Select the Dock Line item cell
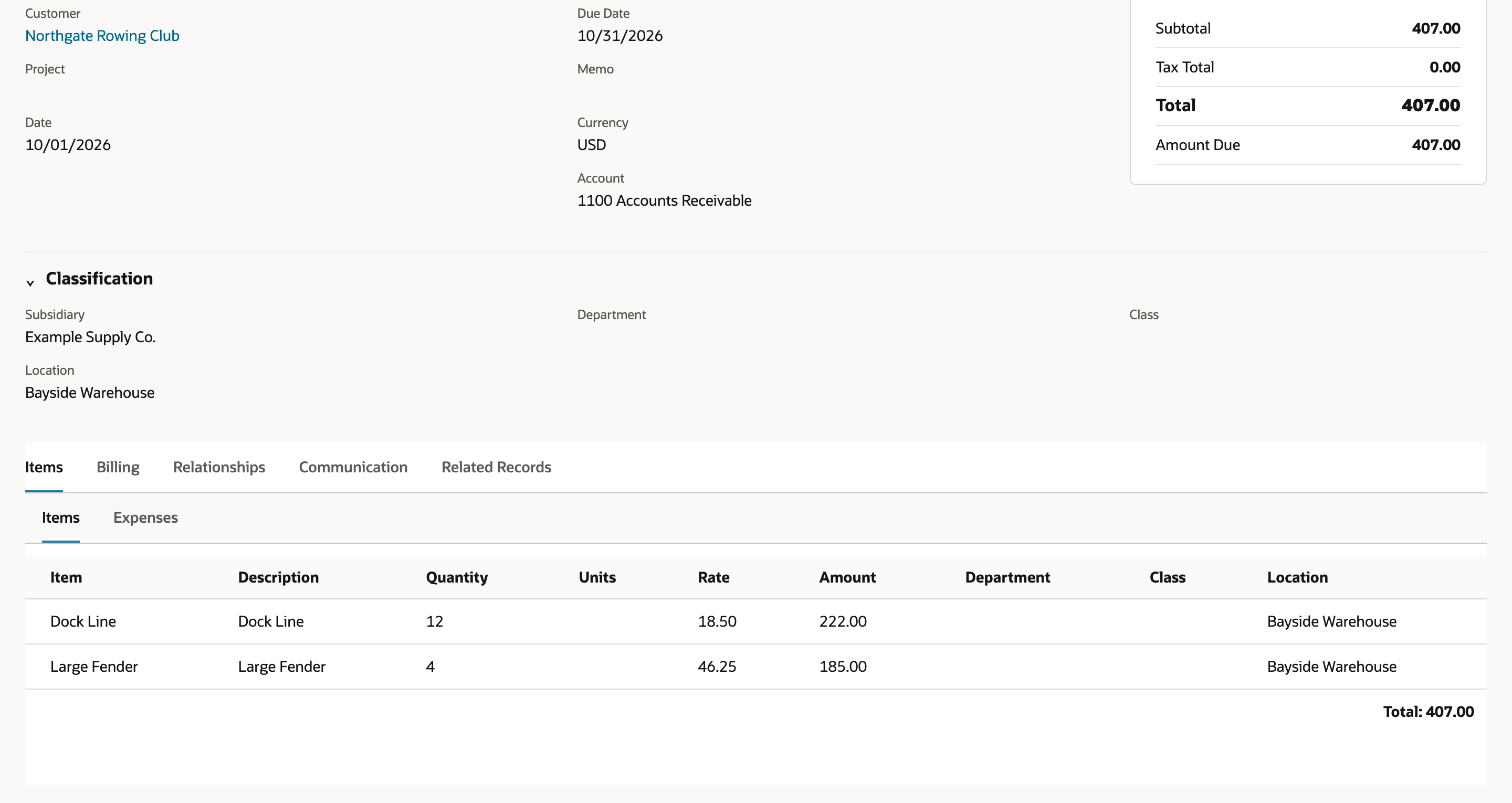 [x=83, y=621]
